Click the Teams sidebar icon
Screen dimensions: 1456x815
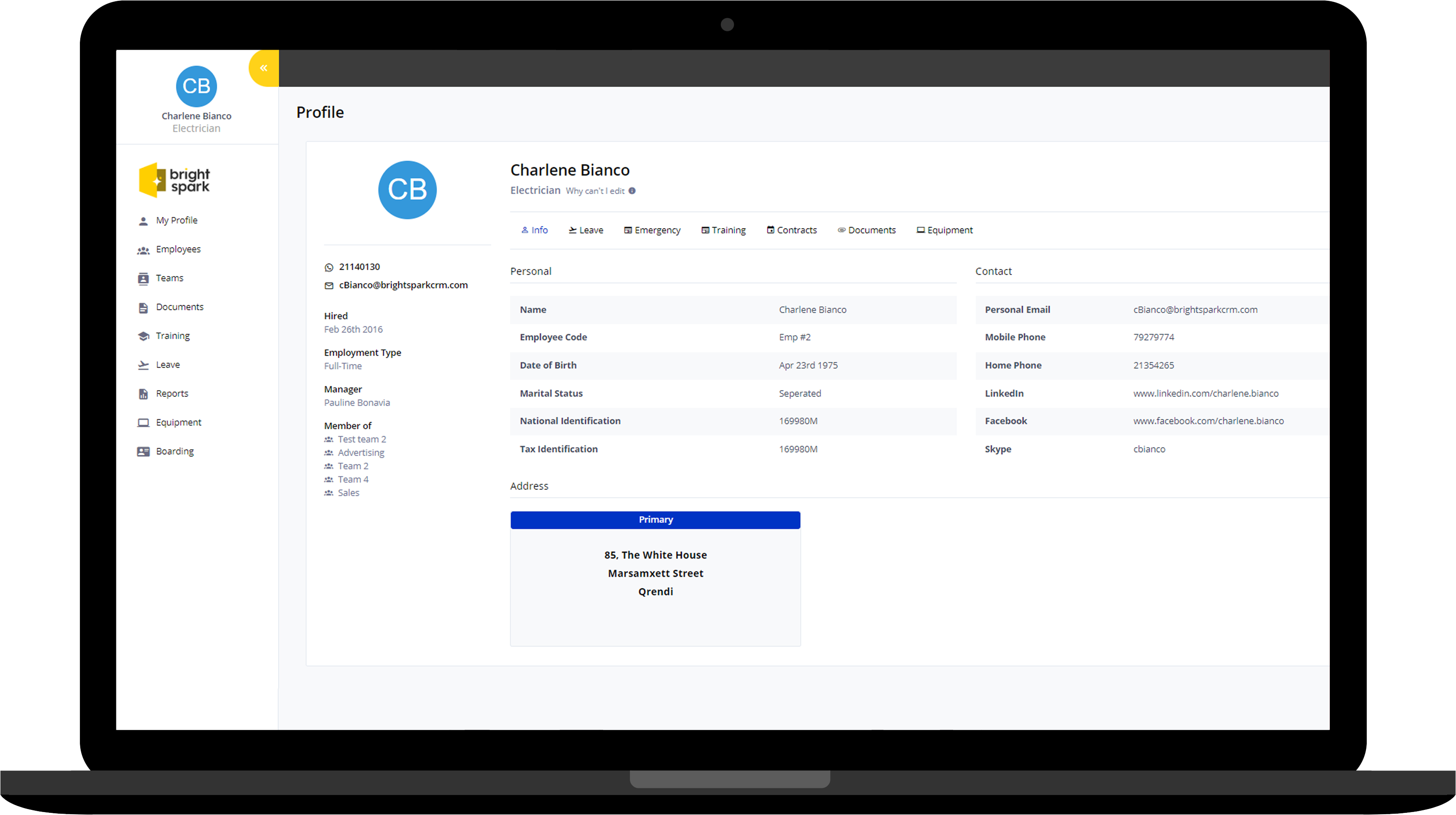(x=143, y=278)
